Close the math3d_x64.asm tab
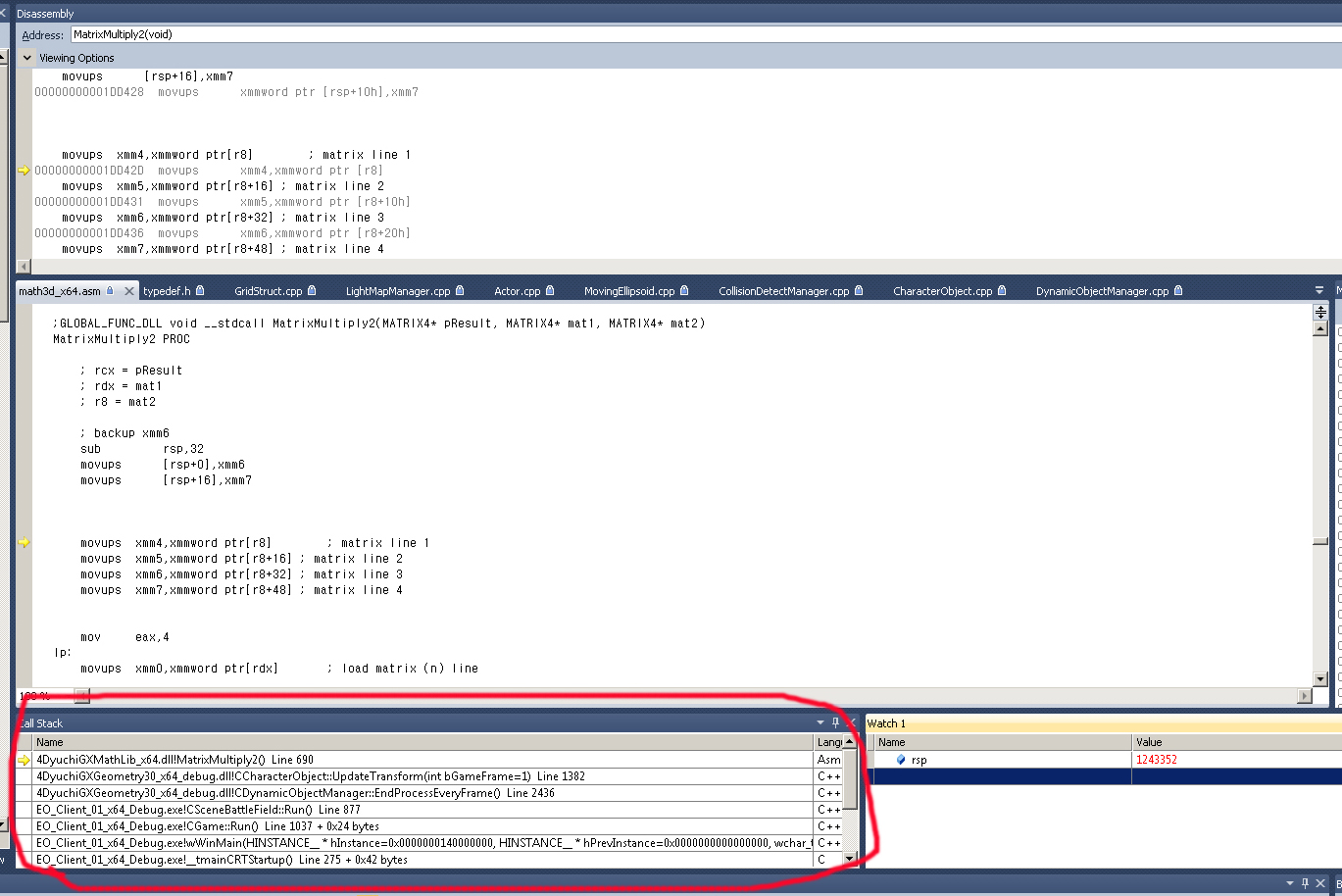The image size is (1342, 896). pyautogui.click(x=129, y=291)
